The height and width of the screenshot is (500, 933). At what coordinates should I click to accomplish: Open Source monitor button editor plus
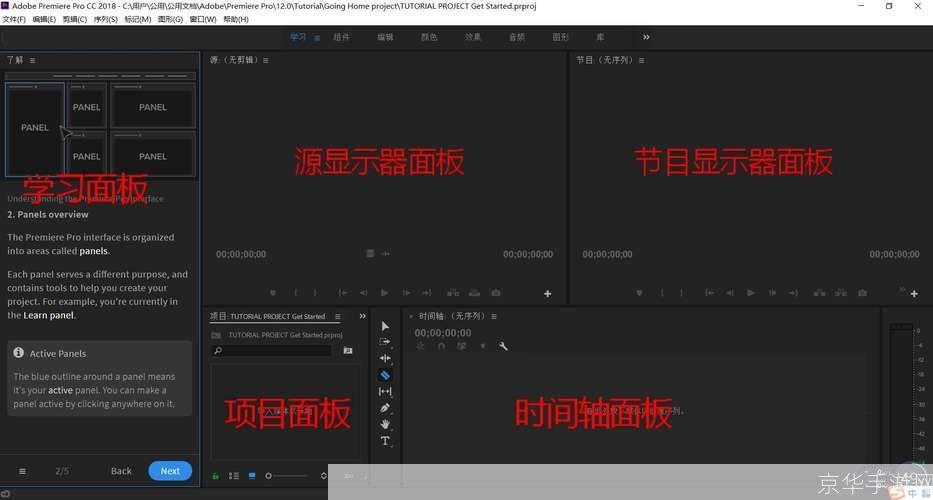(x=547, y=293)
